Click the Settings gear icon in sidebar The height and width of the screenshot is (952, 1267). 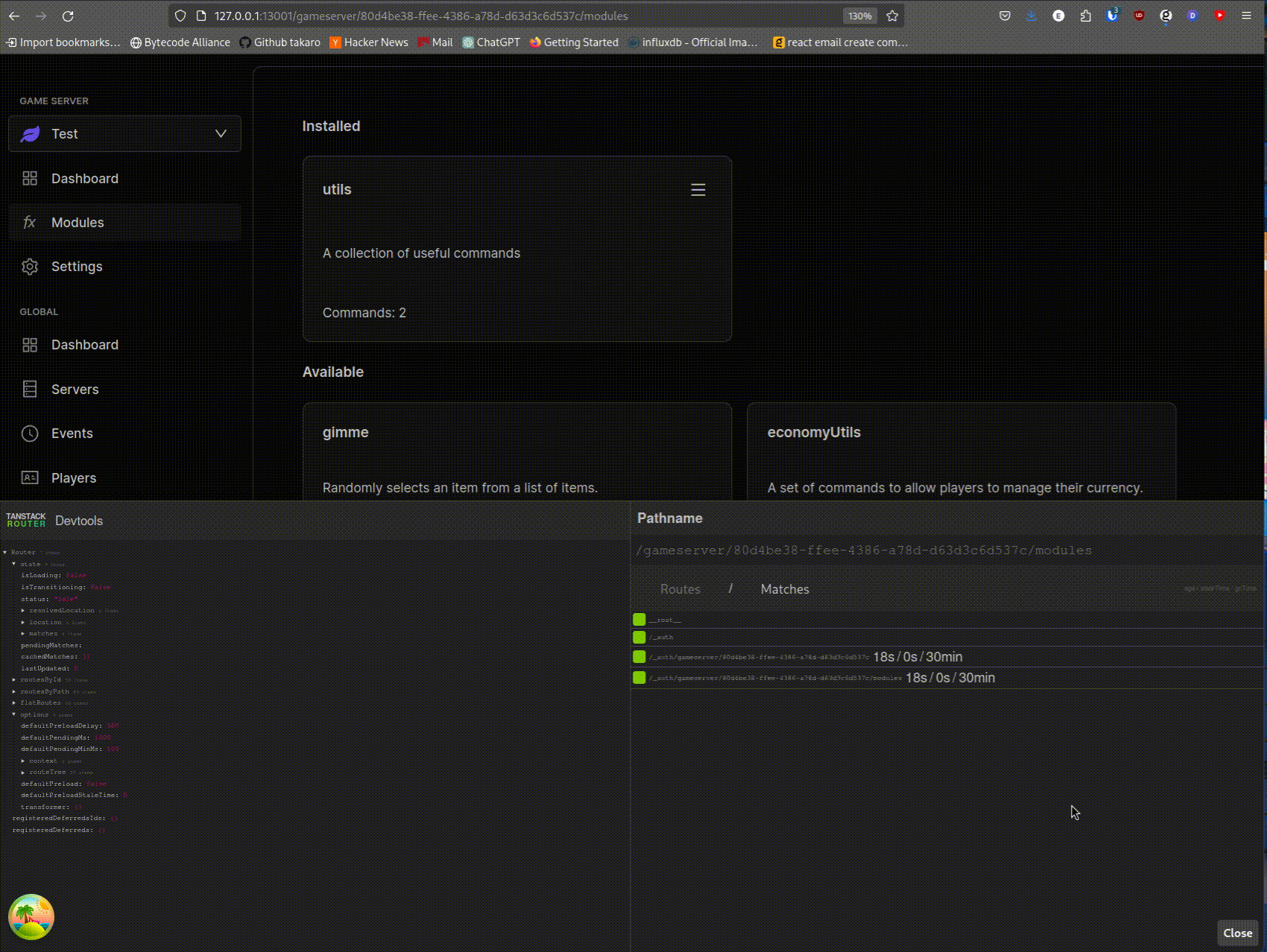(30, 267)
